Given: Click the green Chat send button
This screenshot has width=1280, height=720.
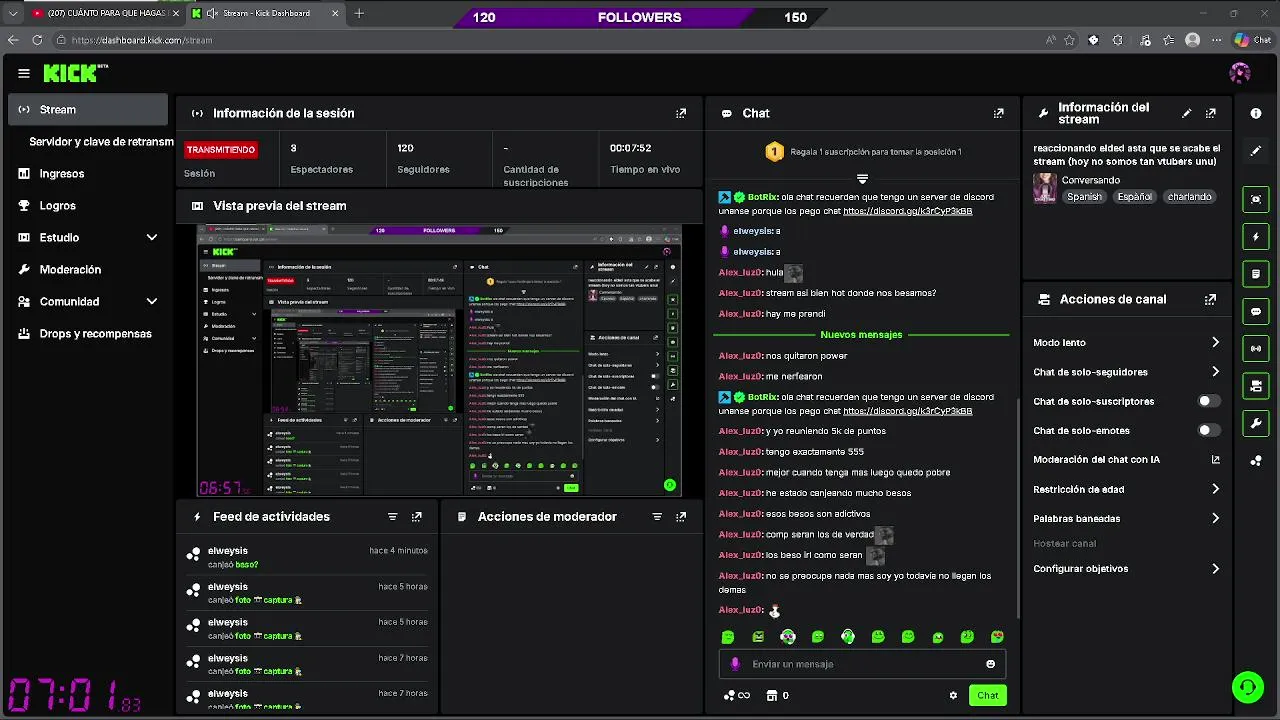Looking at the screenshot, I should tap(987, 695).
